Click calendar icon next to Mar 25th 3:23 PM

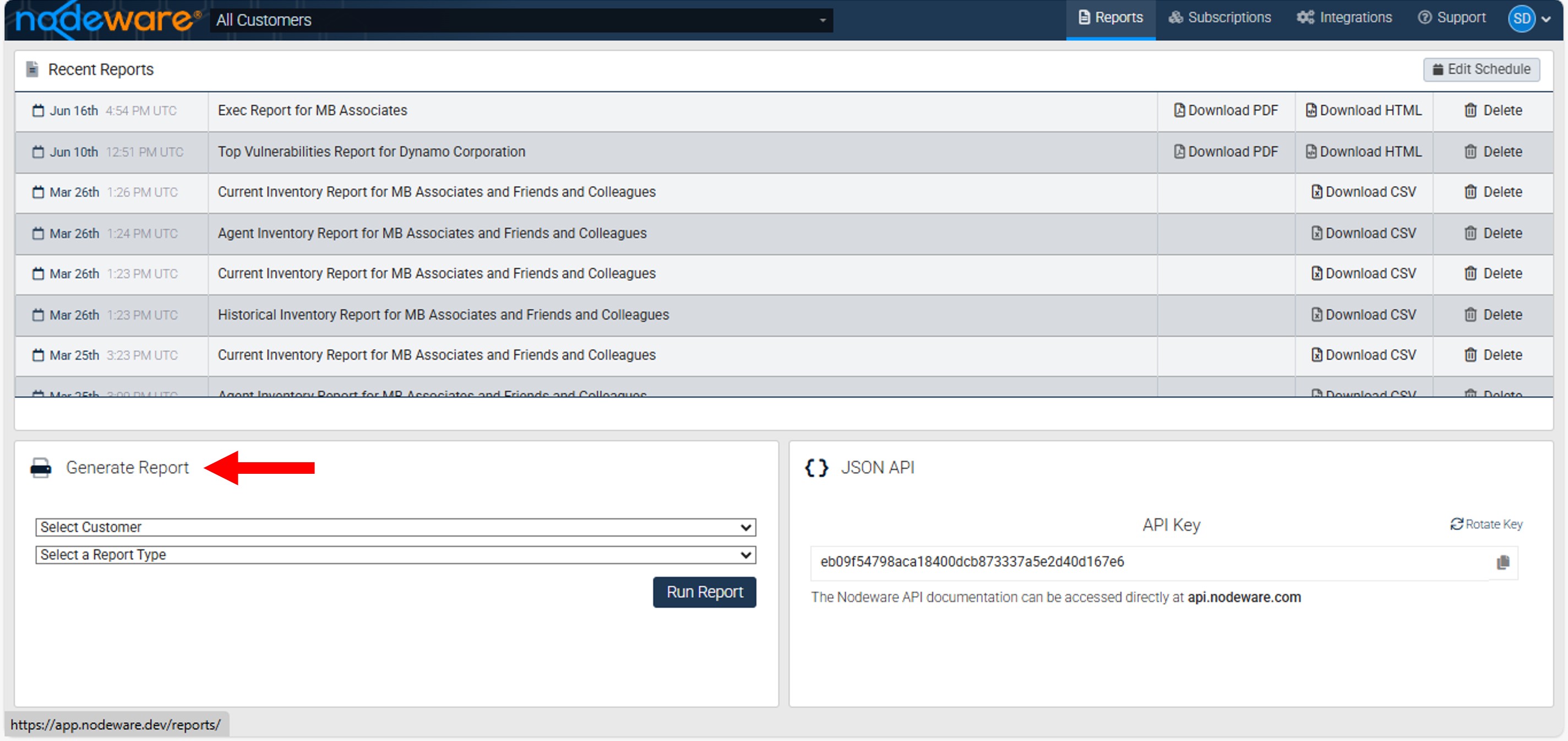(x=39, y=355)
